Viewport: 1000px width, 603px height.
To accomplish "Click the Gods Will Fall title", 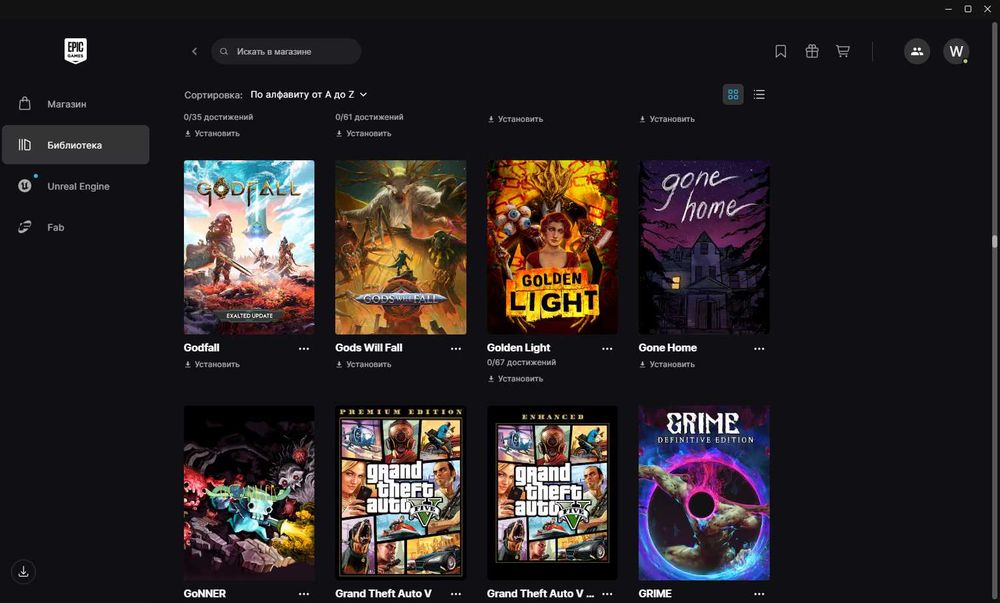I will pos(369,348).
